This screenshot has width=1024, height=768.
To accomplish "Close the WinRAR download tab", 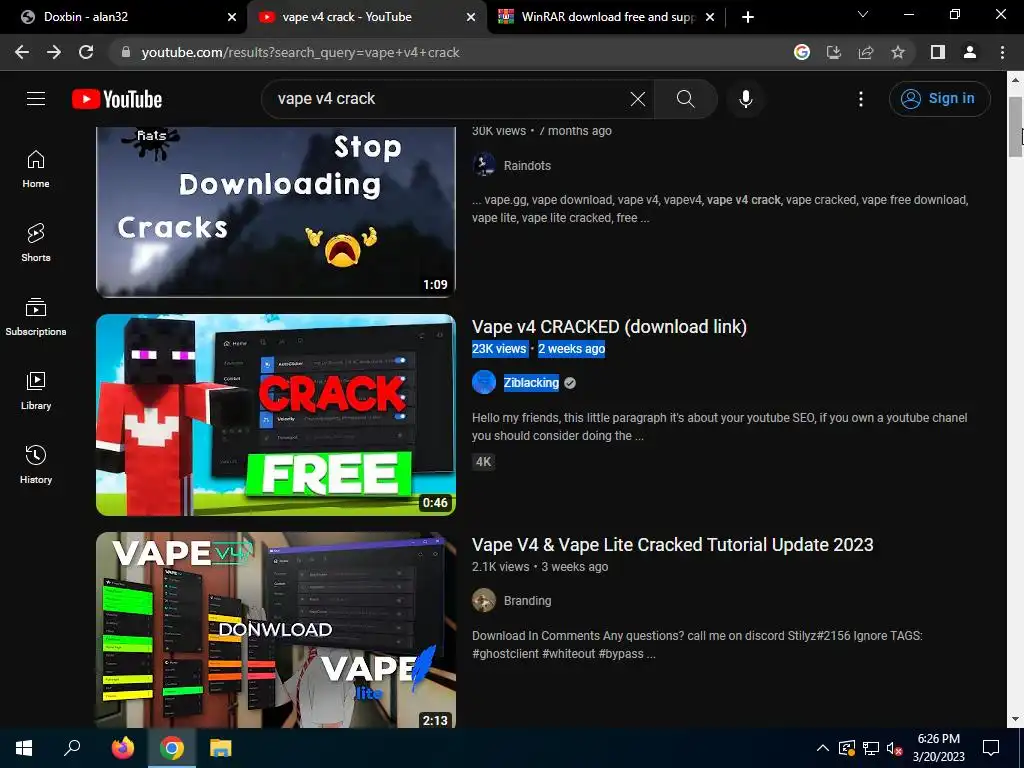I will coord(710,18).
